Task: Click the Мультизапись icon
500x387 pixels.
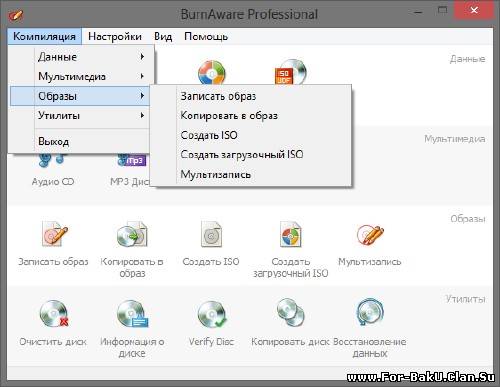Action: click(x=370, y=234)
